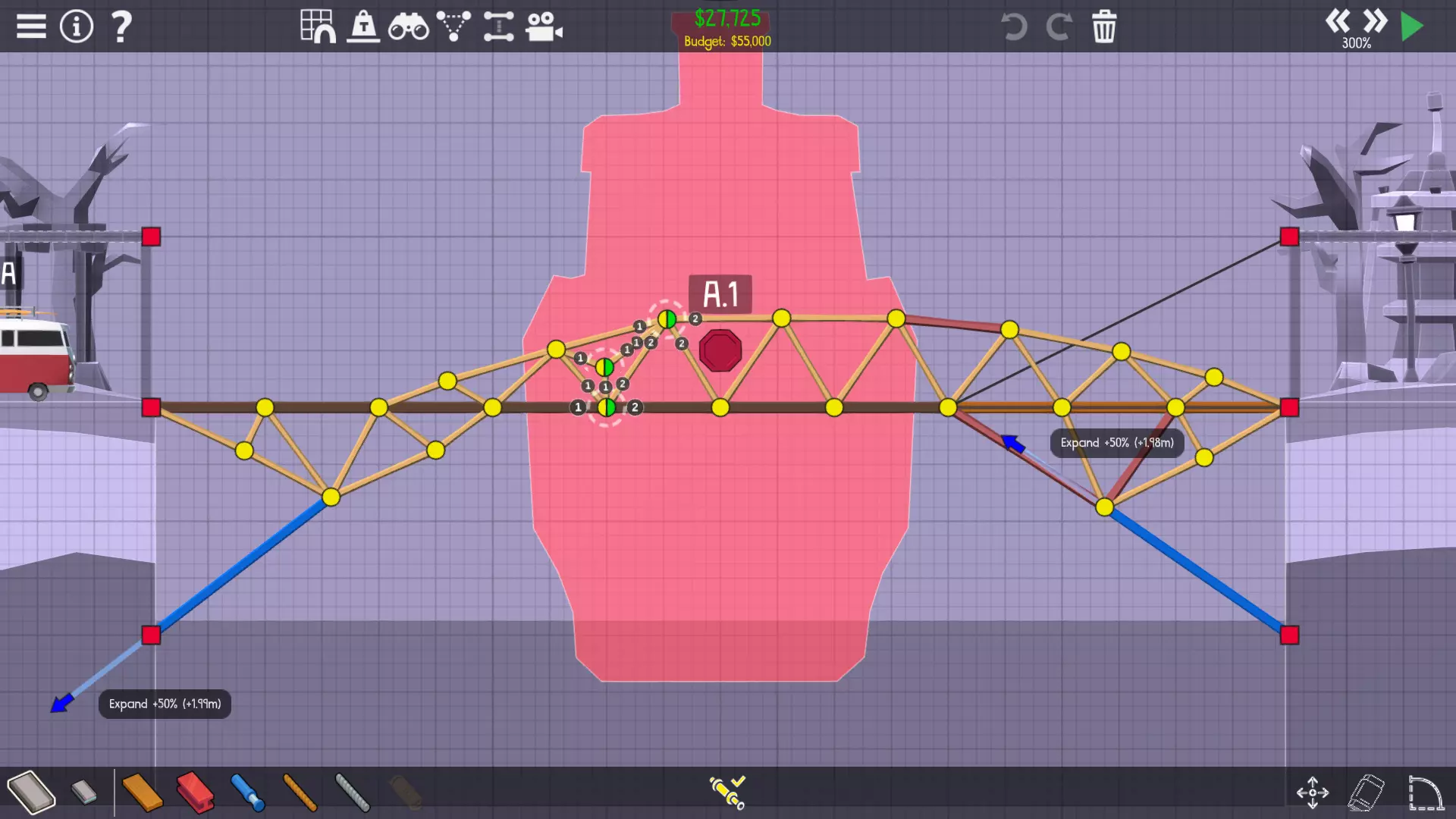
Task: Open the level info panel
Action: pyautogui.click(x=76, y=27)
